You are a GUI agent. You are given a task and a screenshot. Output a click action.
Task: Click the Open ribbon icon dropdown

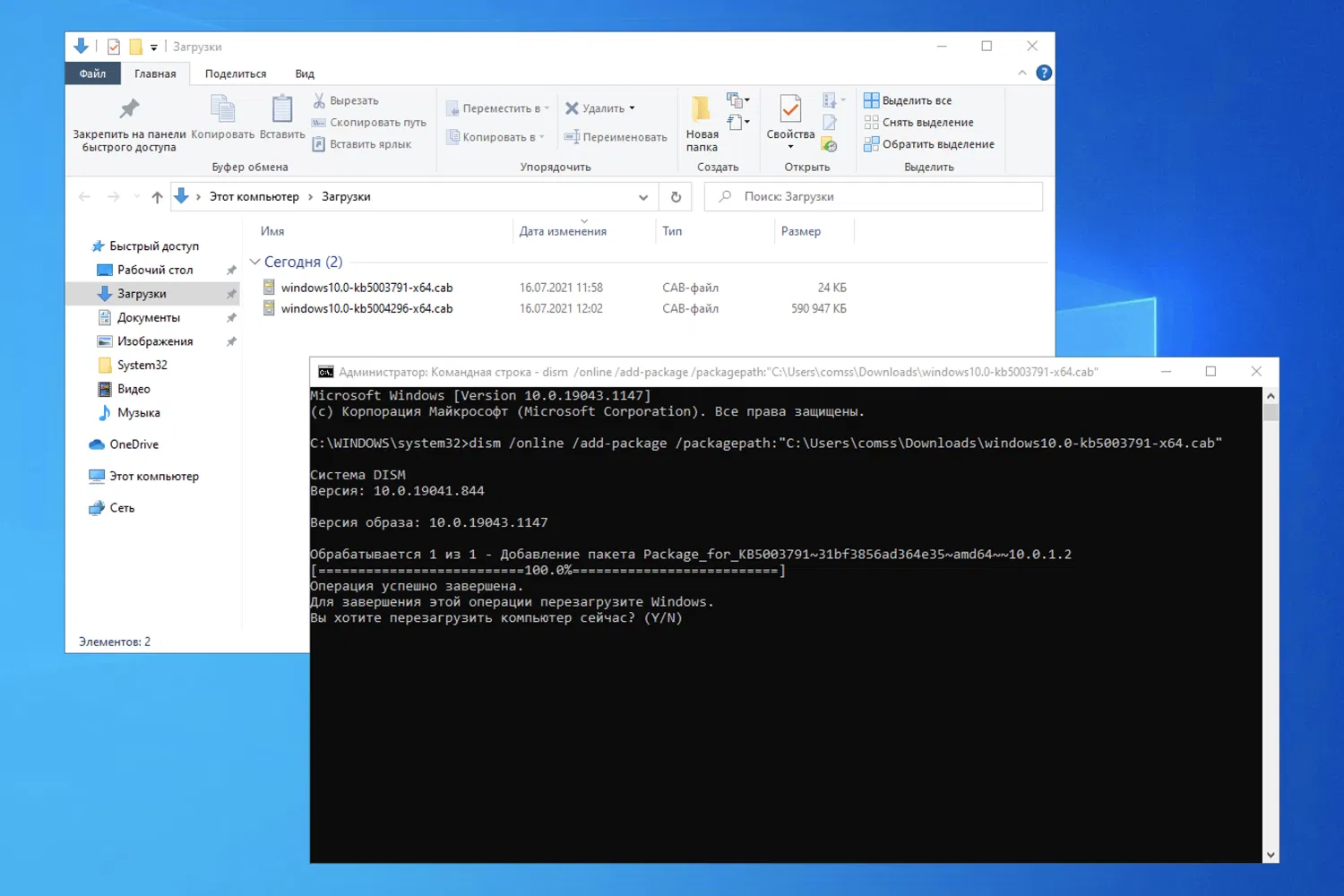tap(833, 100)
